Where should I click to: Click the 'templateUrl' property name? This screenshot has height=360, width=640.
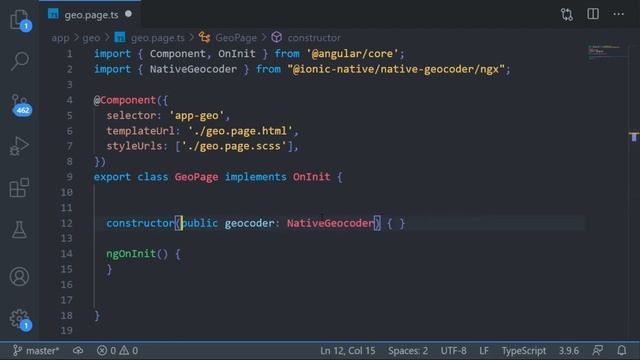pyautogui.click(x=140, y=131)
